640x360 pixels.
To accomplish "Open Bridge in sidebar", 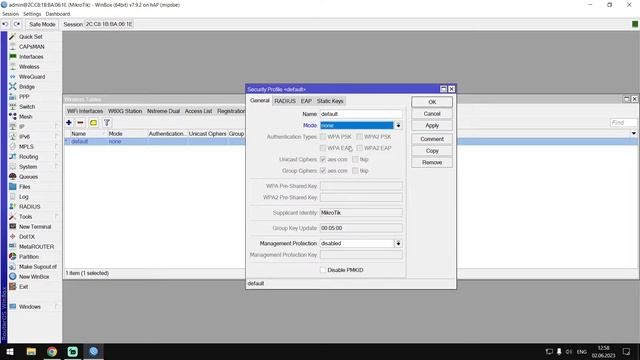I will click(x=27, y=87).
